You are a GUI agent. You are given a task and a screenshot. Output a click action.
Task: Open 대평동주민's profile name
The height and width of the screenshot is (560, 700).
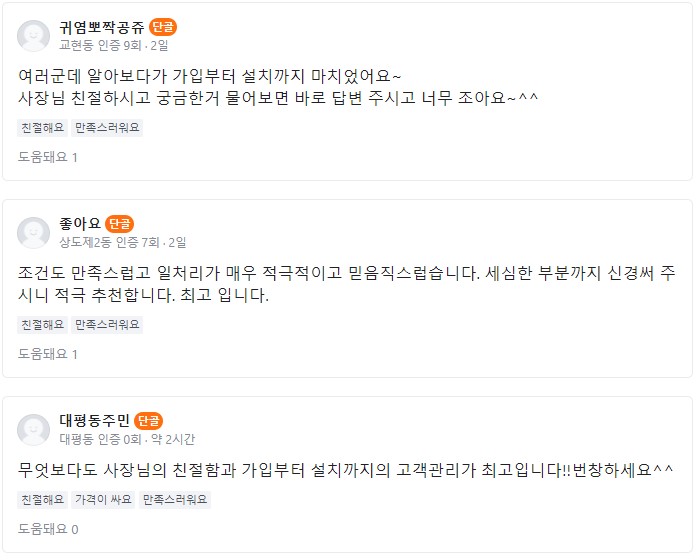(94, 421)
